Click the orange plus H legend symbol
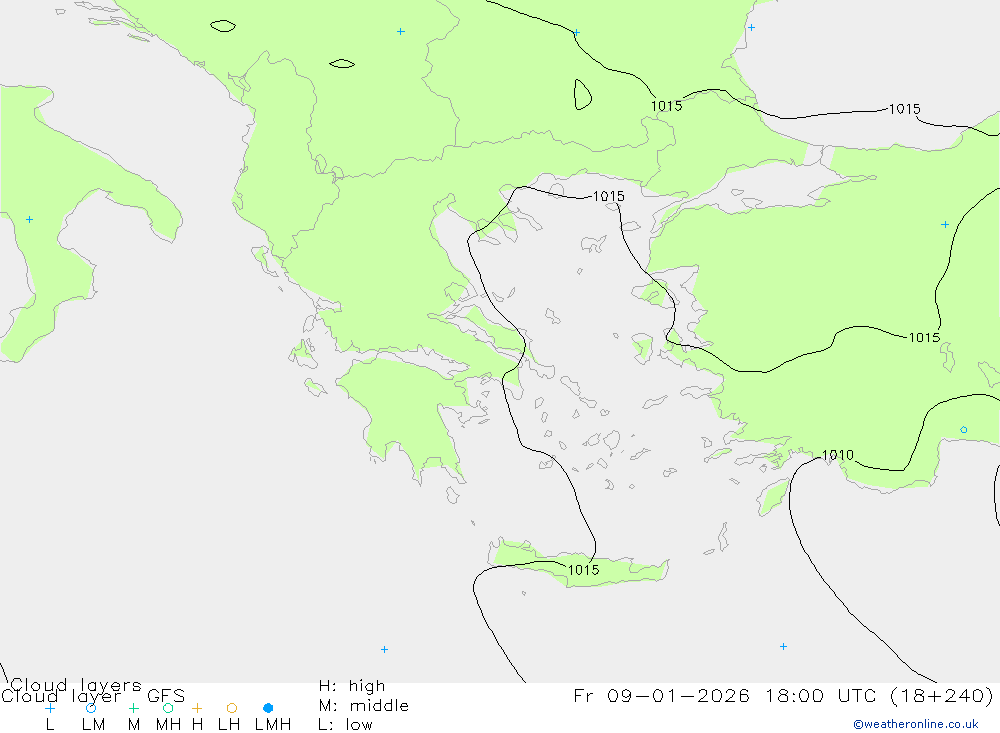Viewport: 1000px width, 733px height. [197, 708]
